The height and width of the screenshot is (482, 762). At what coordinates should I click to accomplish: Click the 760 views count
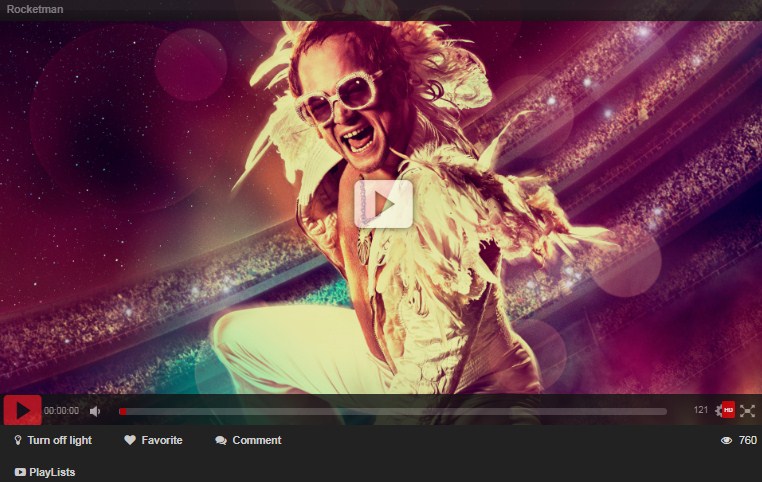pyautogui.click(x=747, y=440)
